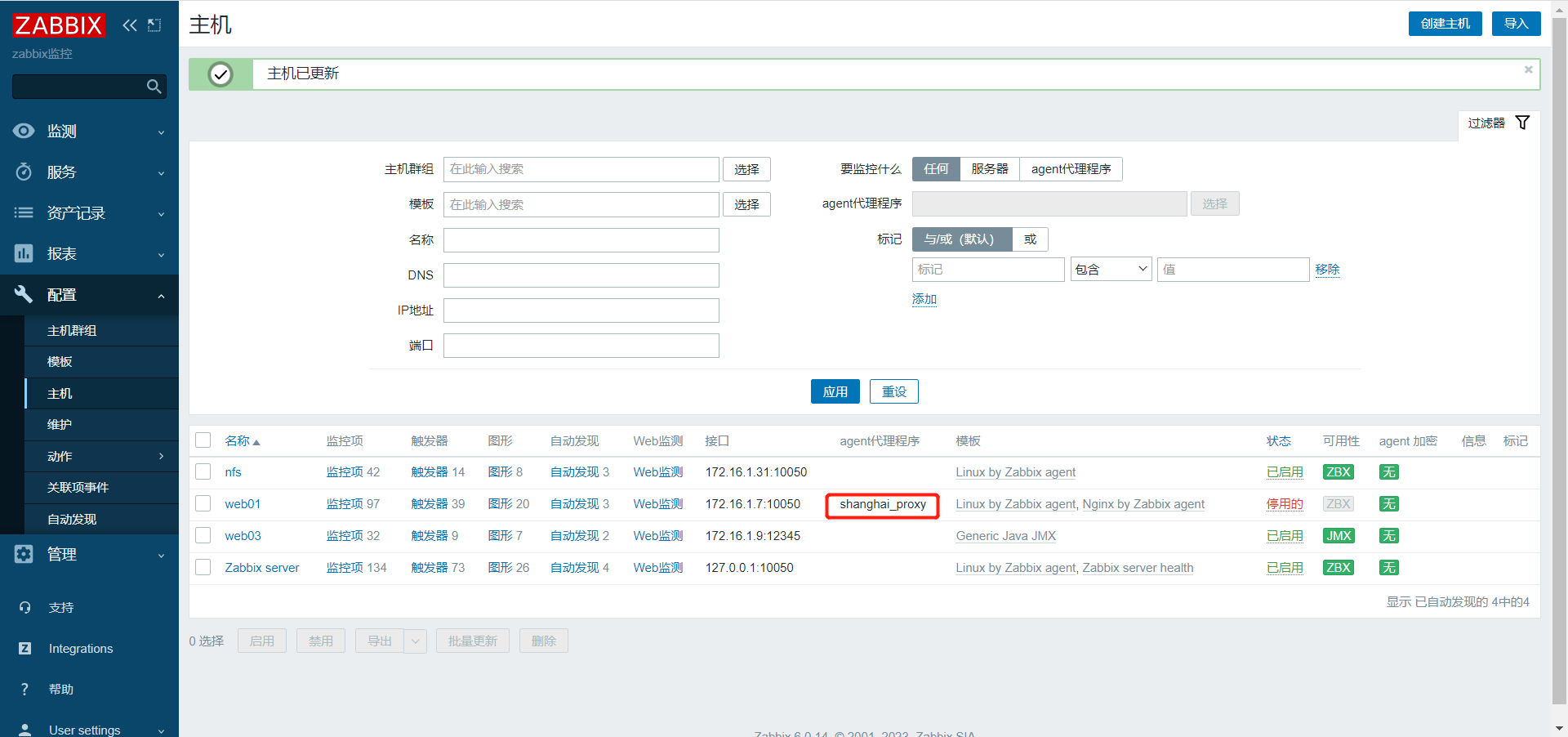
Task: Click encryption 无 badge for web01 row
Action: (1388, 504)
